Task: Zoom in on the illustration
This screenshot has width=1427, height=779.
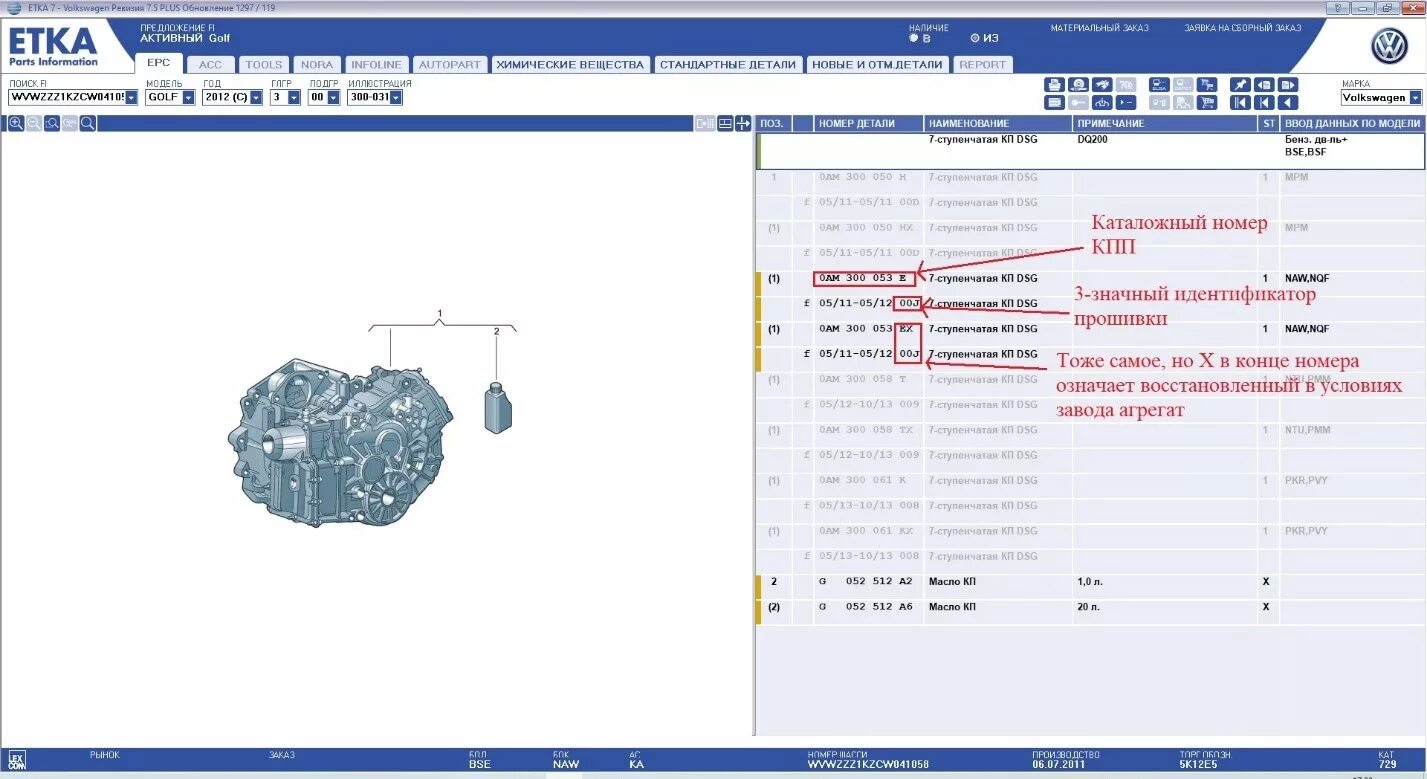Action: 16,123
